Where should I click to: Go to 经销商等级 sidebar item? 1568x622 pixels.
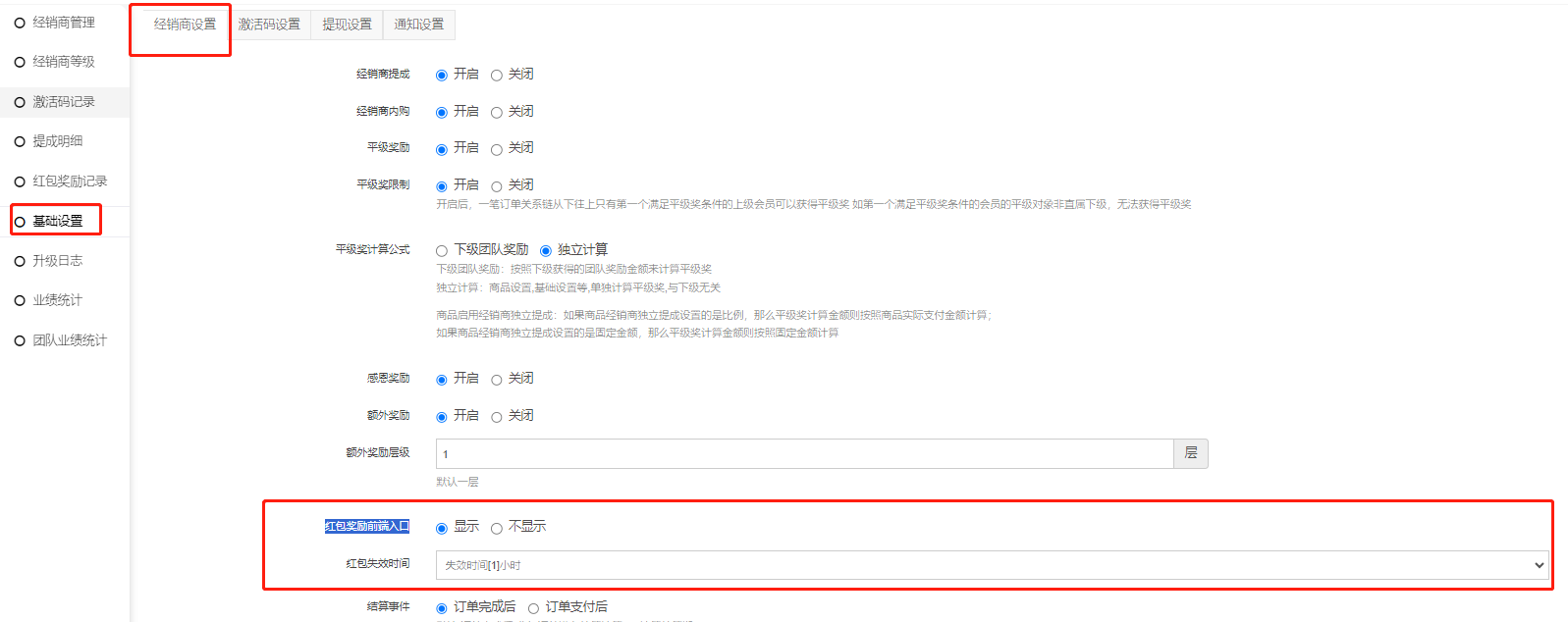tap(63, 62)
